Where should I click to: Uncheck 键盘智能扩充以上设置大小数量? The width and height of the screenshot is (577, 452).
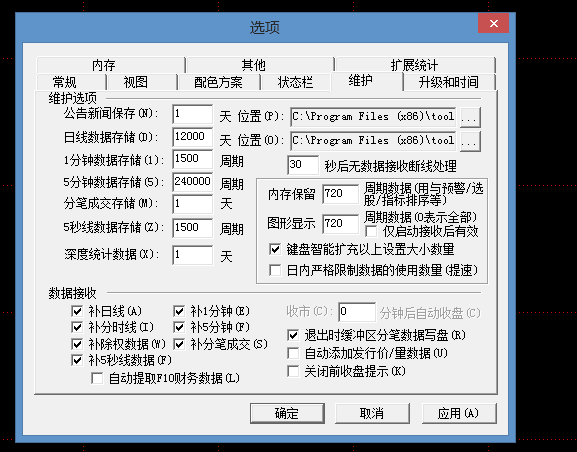pyautogui.click(x=275, y=249)
